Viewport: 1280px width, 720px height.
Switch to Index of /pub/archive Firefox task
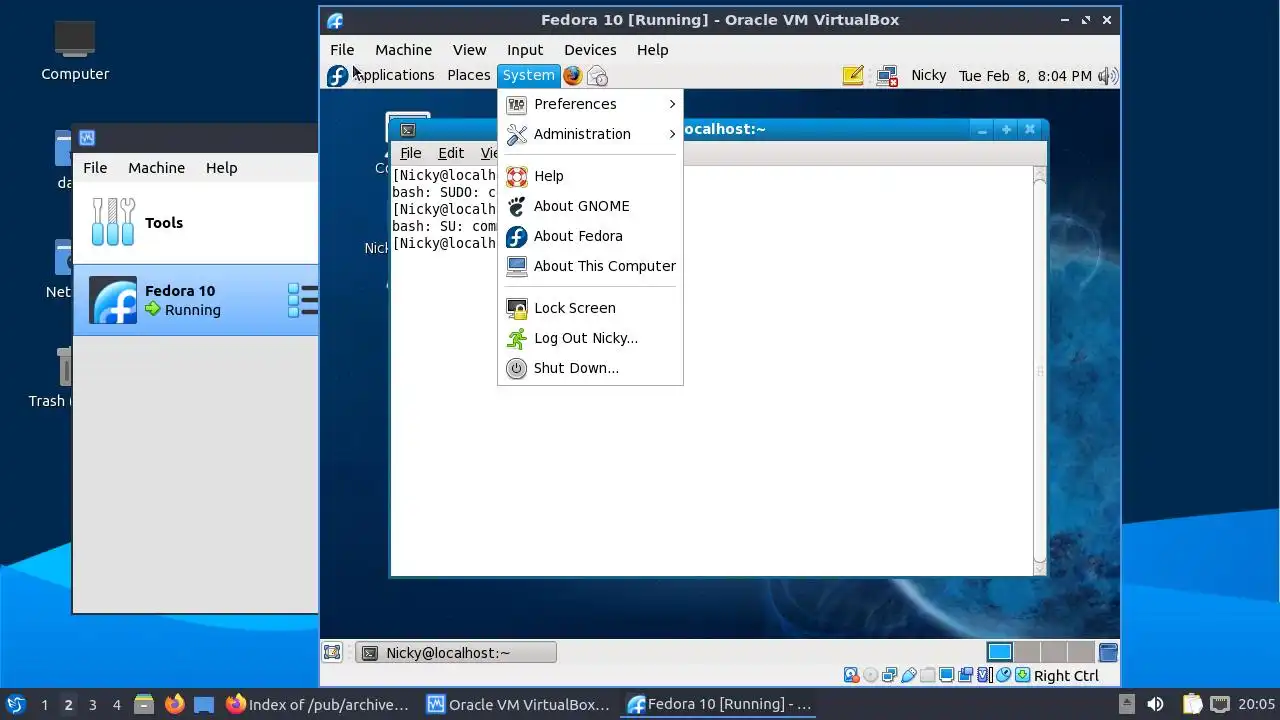[318, 704]
